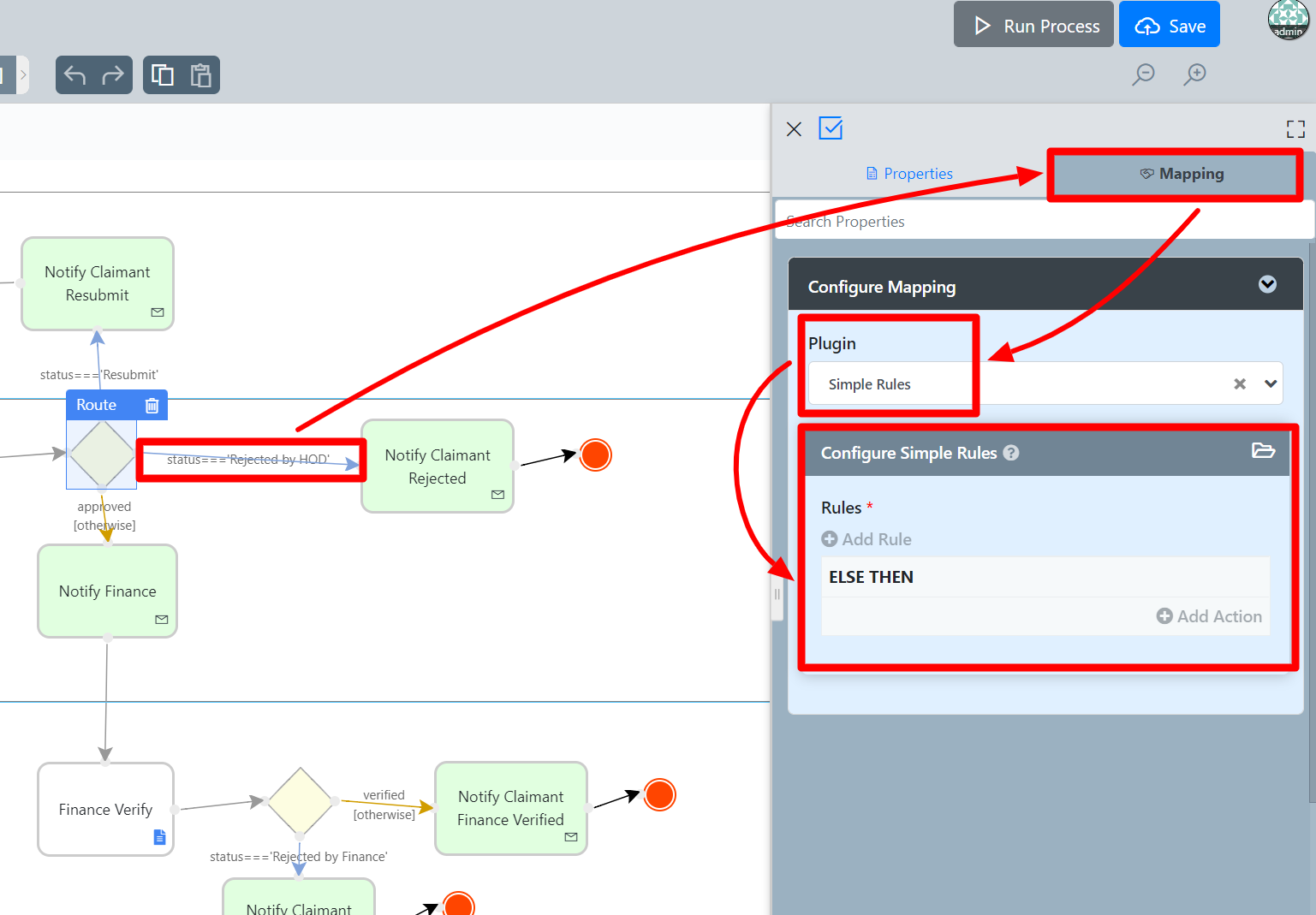
Task: Collapse the Configure Mapping section
Action: pyautogui.click(x=1267, y=284)
